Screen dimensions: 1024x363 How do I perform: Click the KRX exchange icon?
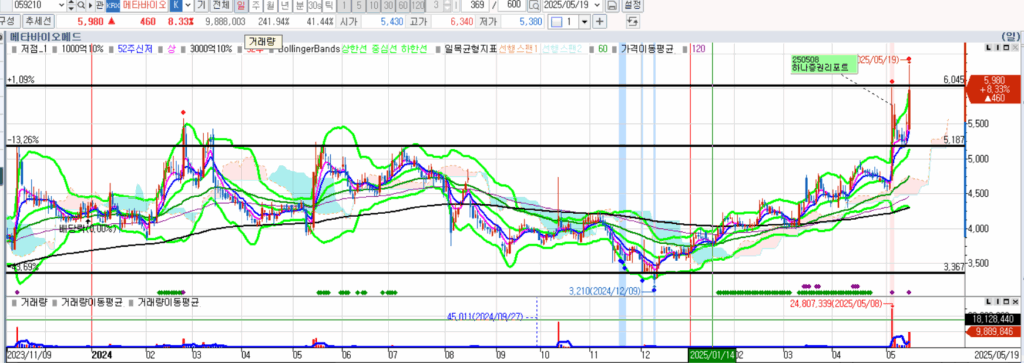pos(112,5)
